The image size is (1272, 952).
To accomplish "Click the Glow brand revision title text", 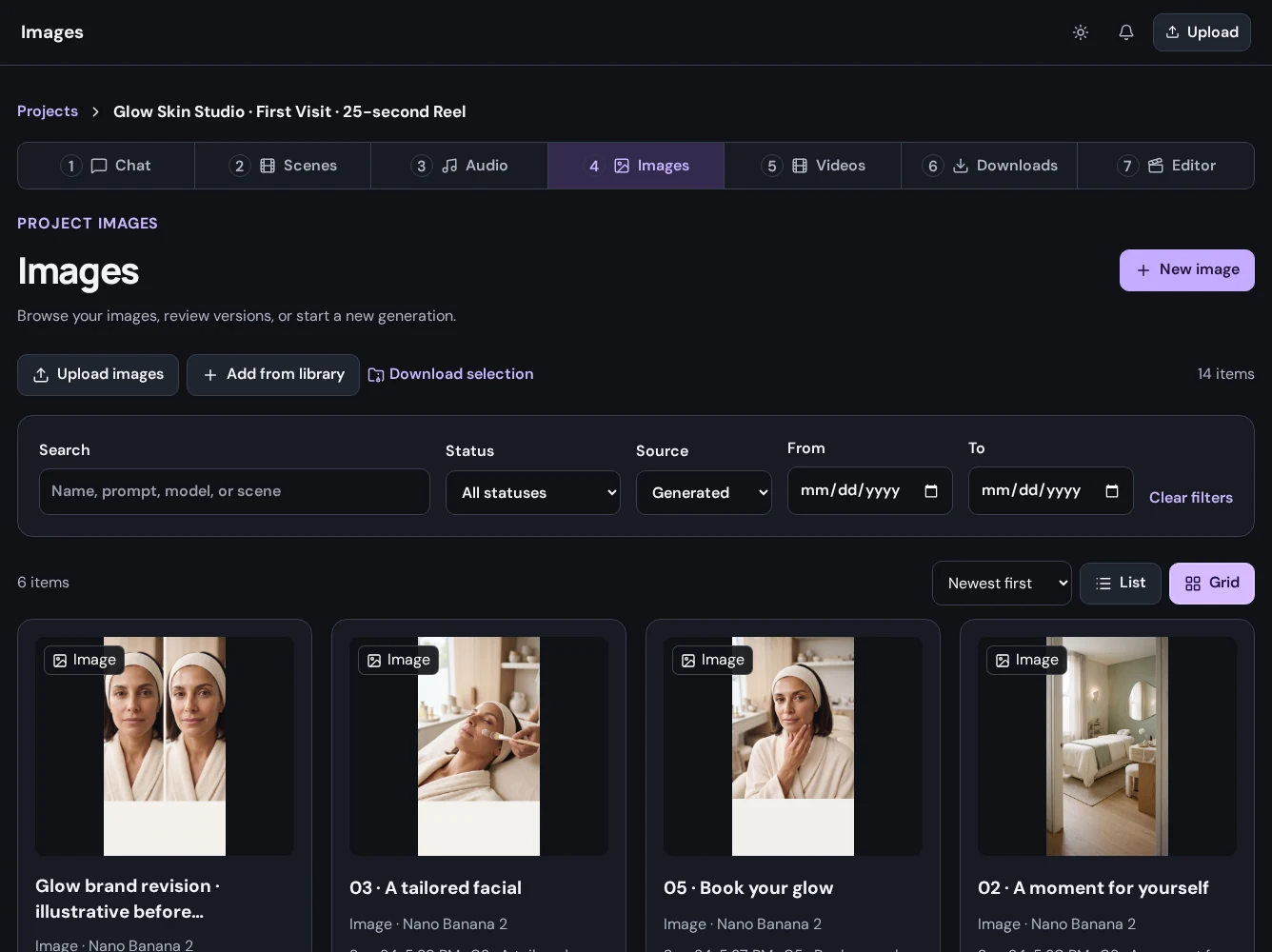I will click(x=128, y=899).
